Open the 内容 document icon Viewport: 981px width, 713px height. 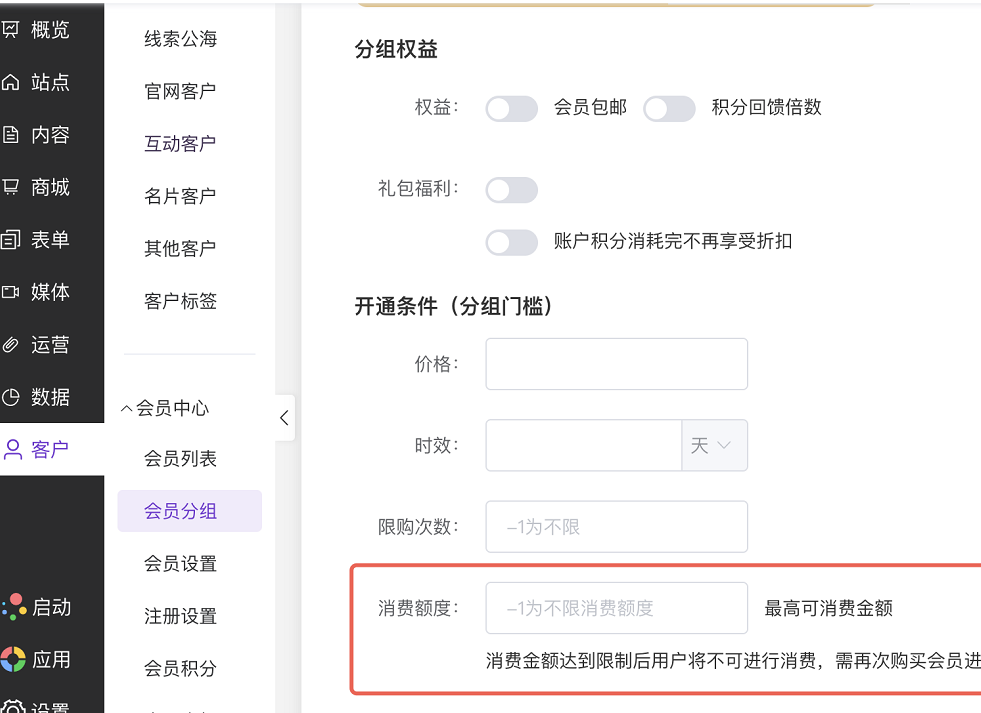coord(10,134)
